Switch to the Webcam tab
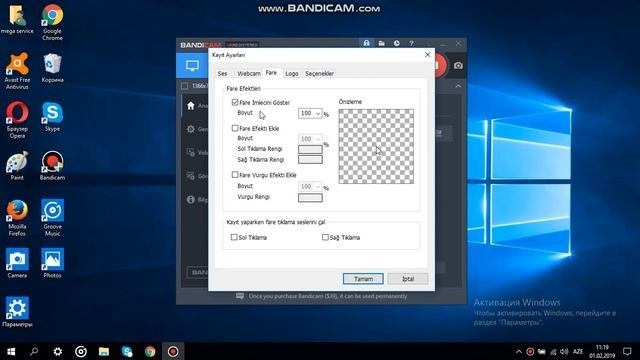The width and height of the screenshot is (640, 360). (x=249, y=73)
